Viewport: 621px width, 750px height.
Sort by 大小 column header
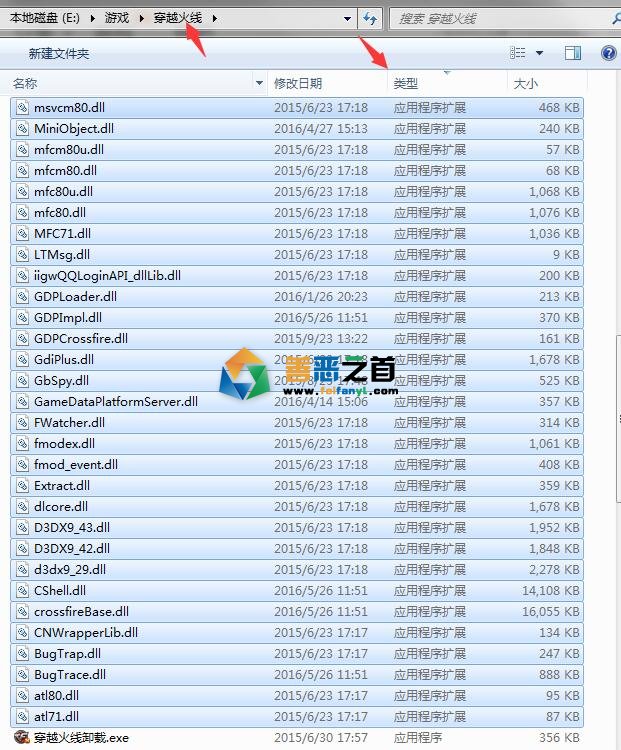(526, 83)
